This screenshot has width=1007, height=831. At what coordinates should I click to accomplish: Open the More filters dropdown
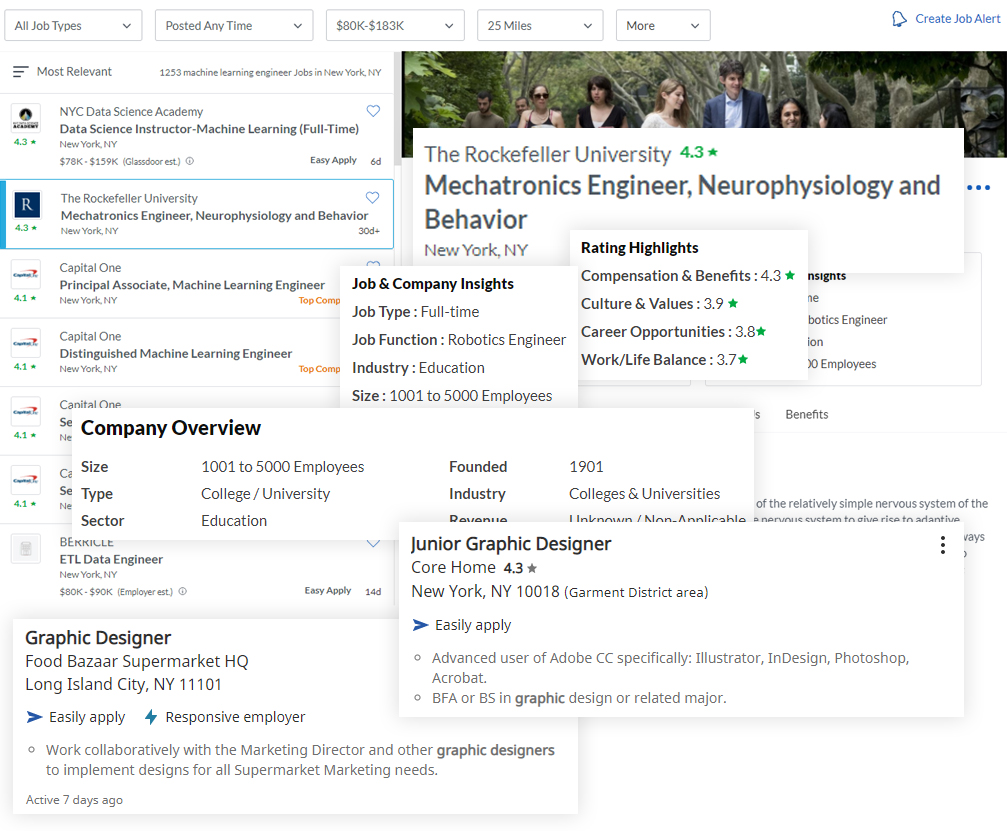pyautogui.click(x=663, y=26)
